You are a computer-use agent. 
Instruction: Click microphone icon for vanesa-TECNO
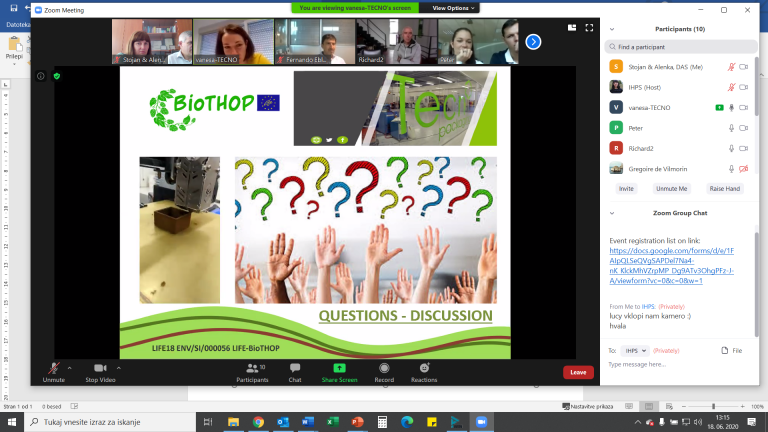click(x=731, y=108)
